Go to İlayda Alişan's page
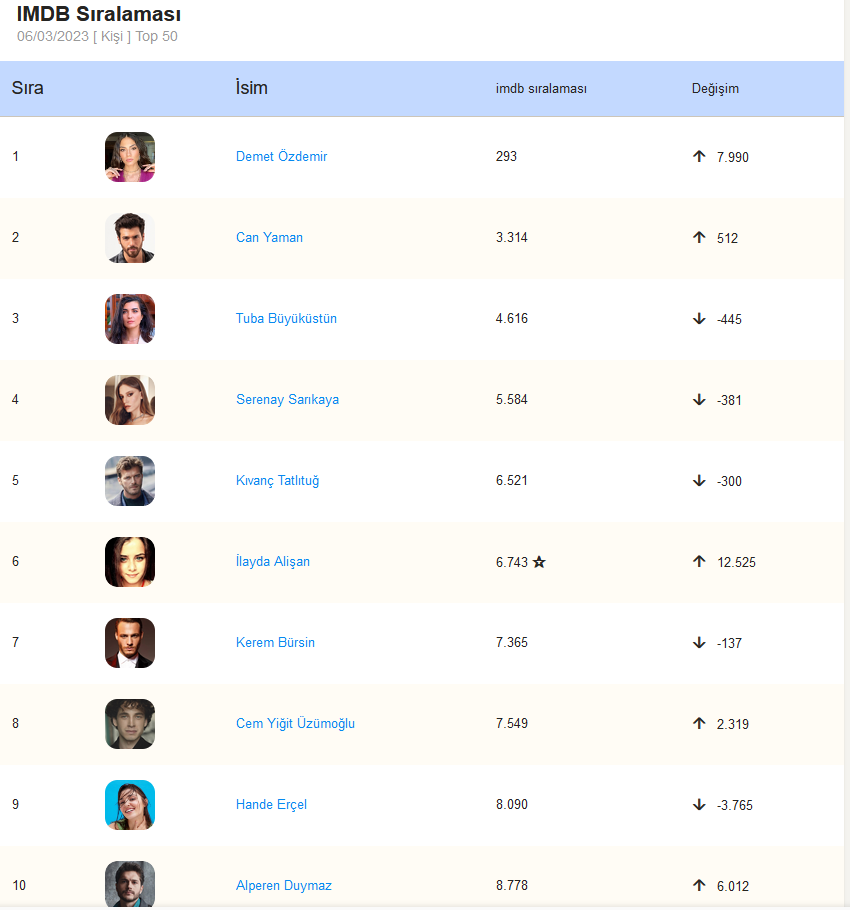850x910 pixels. (272, 562)
